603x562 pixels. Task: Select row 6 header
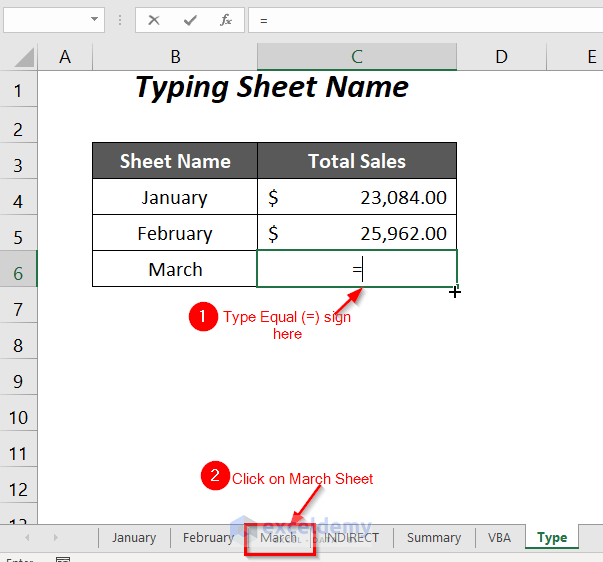point(18,269)
